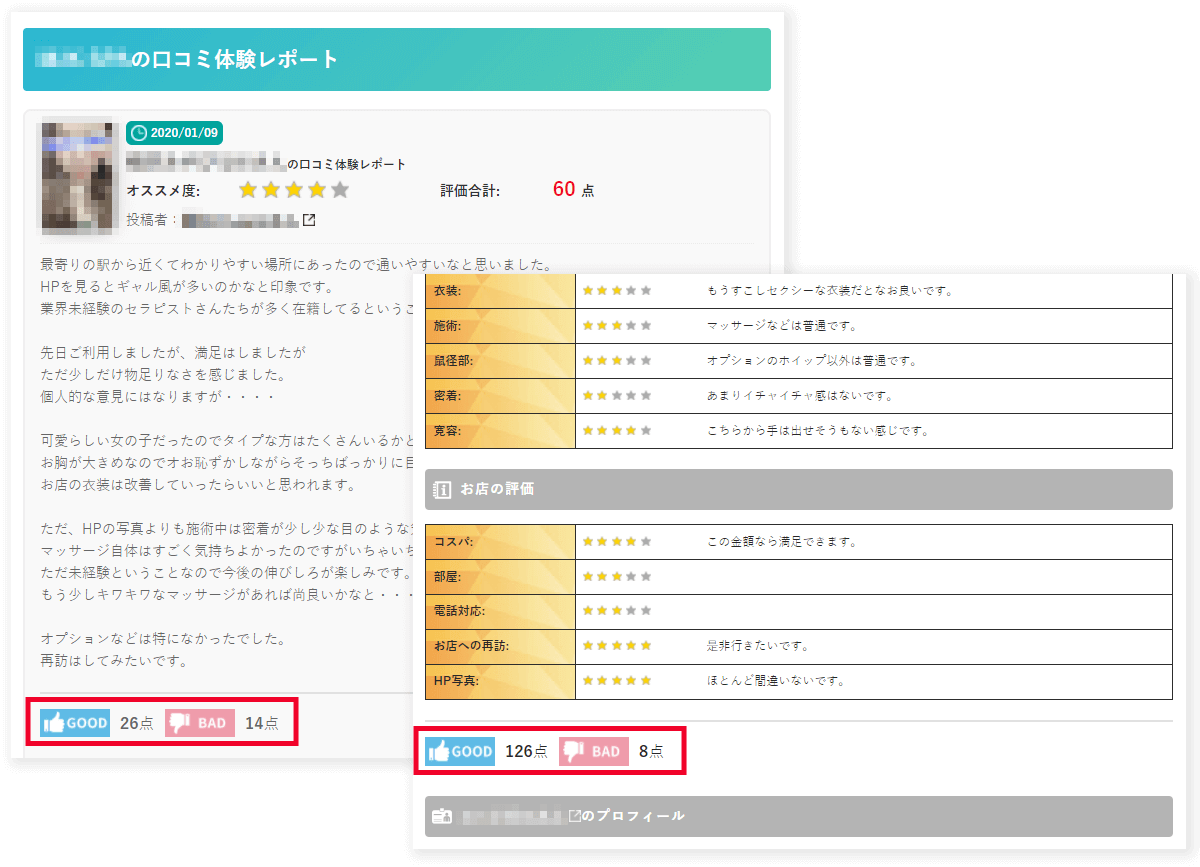
Task: Click the 衣装 row label cell
Action: 500,291
